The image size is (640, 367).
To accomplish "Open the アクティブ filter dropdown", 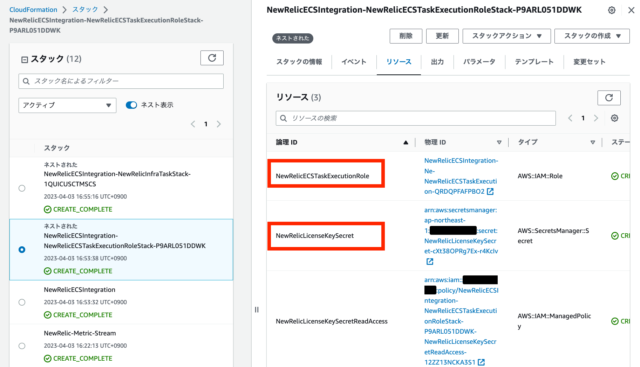I will click(67, 105).
